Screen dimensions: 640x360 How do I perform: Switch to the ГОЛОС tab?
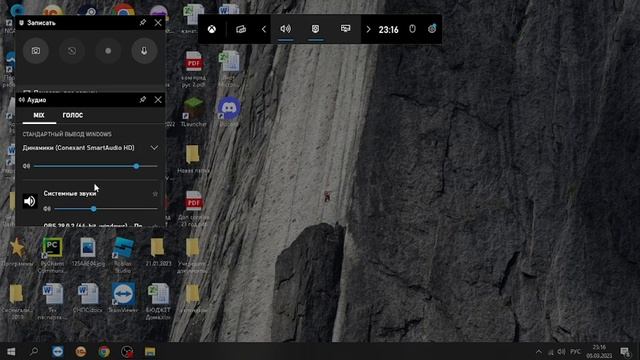(x=73, y=116)
